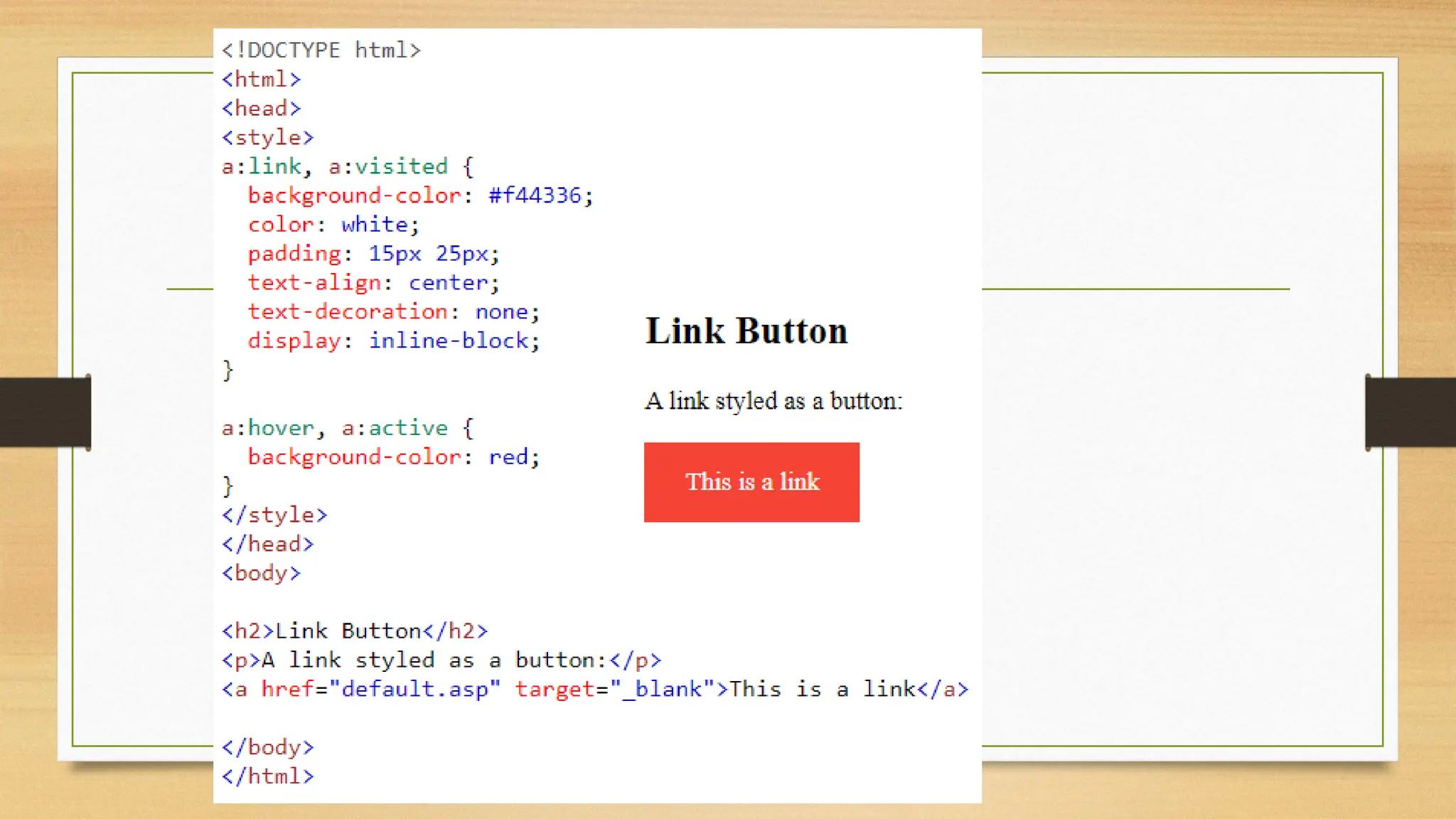Click the closing </style> tag

[x=274, y=515]
